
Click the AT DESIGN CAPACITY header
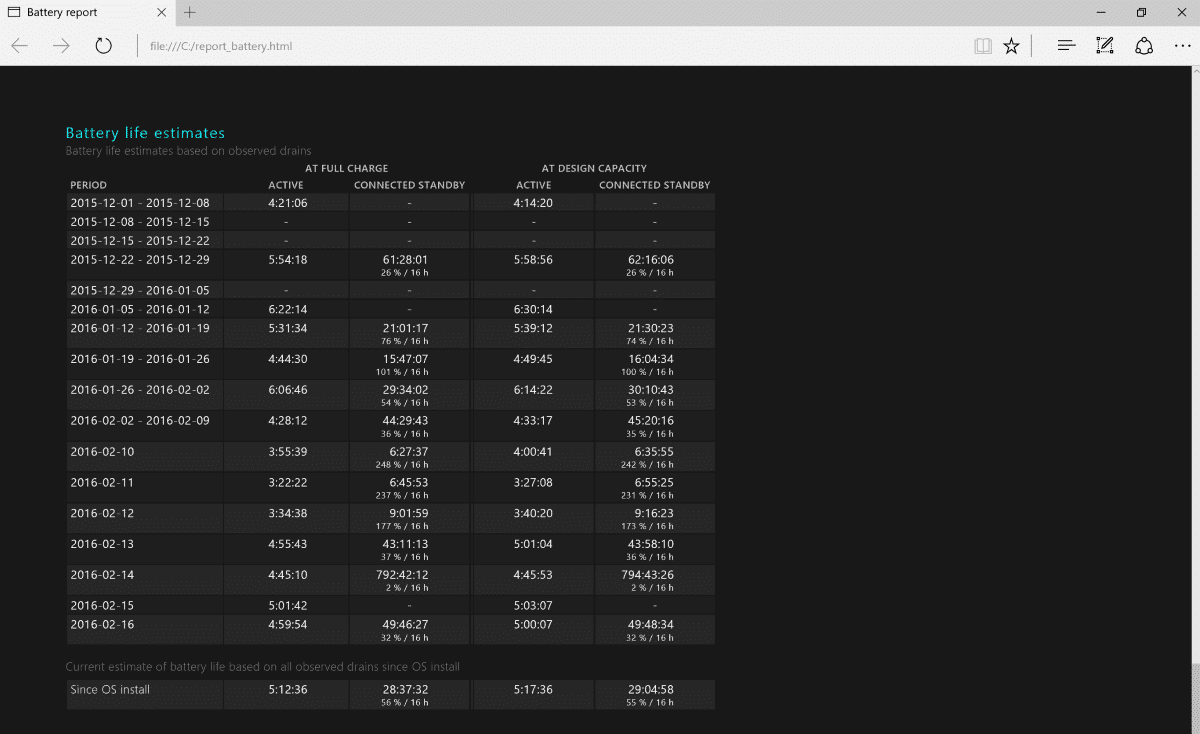click(x=594, y=168)
